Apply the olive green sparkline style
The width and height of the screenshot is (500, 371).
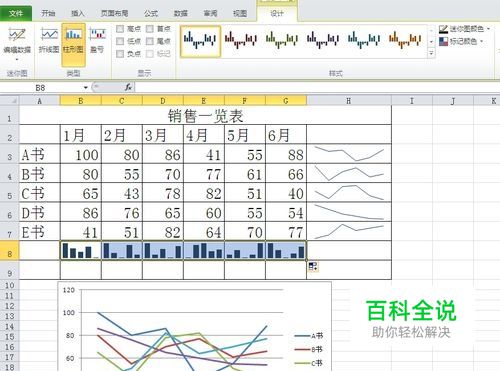282,41
